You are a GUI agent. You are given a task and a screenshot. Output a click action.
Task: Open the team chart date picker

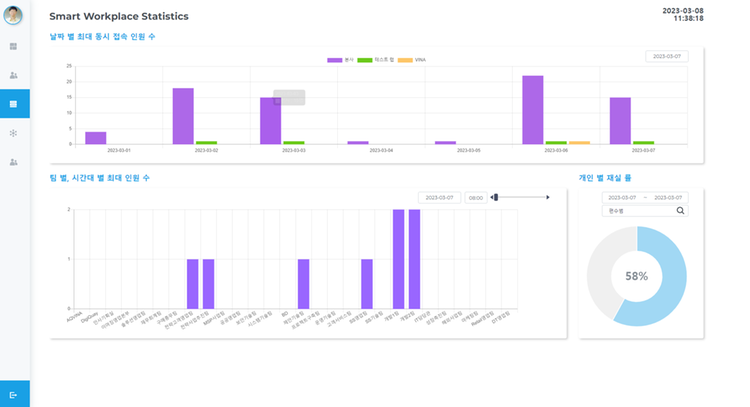point(439,198)
